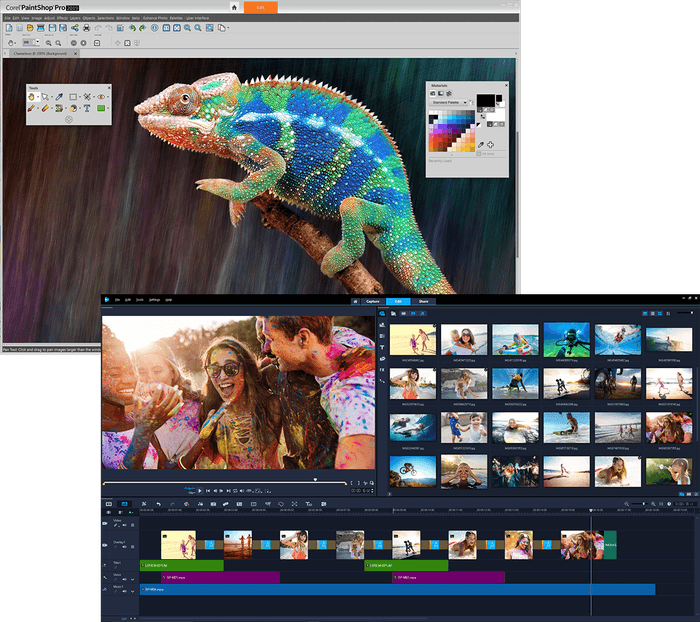This screenshot has width=700, height=622.
Task: Open the FX filter library category
Action: (x=383, y=368)
